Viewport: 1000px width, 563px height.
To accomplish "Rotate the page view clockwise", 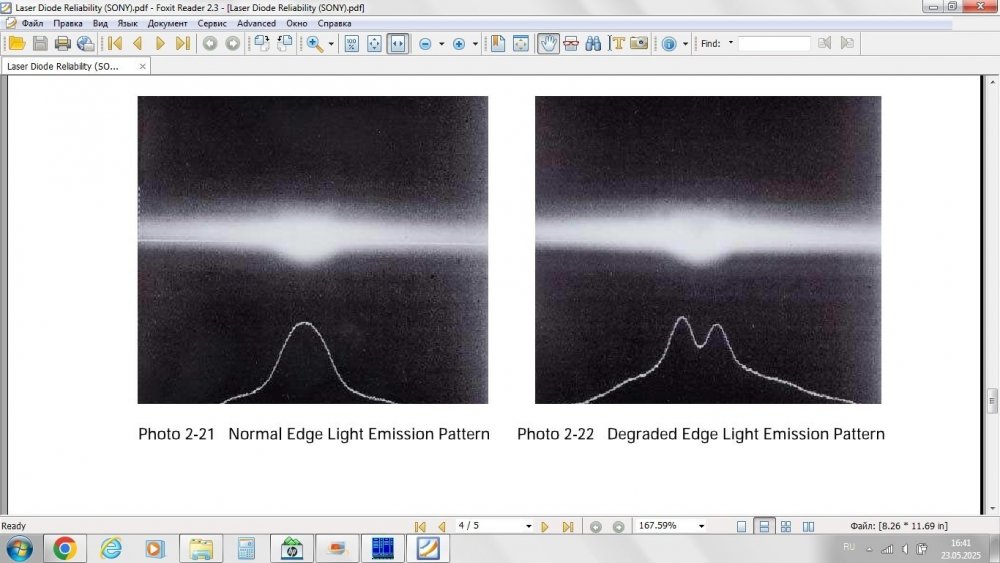I will coord(261,44).
